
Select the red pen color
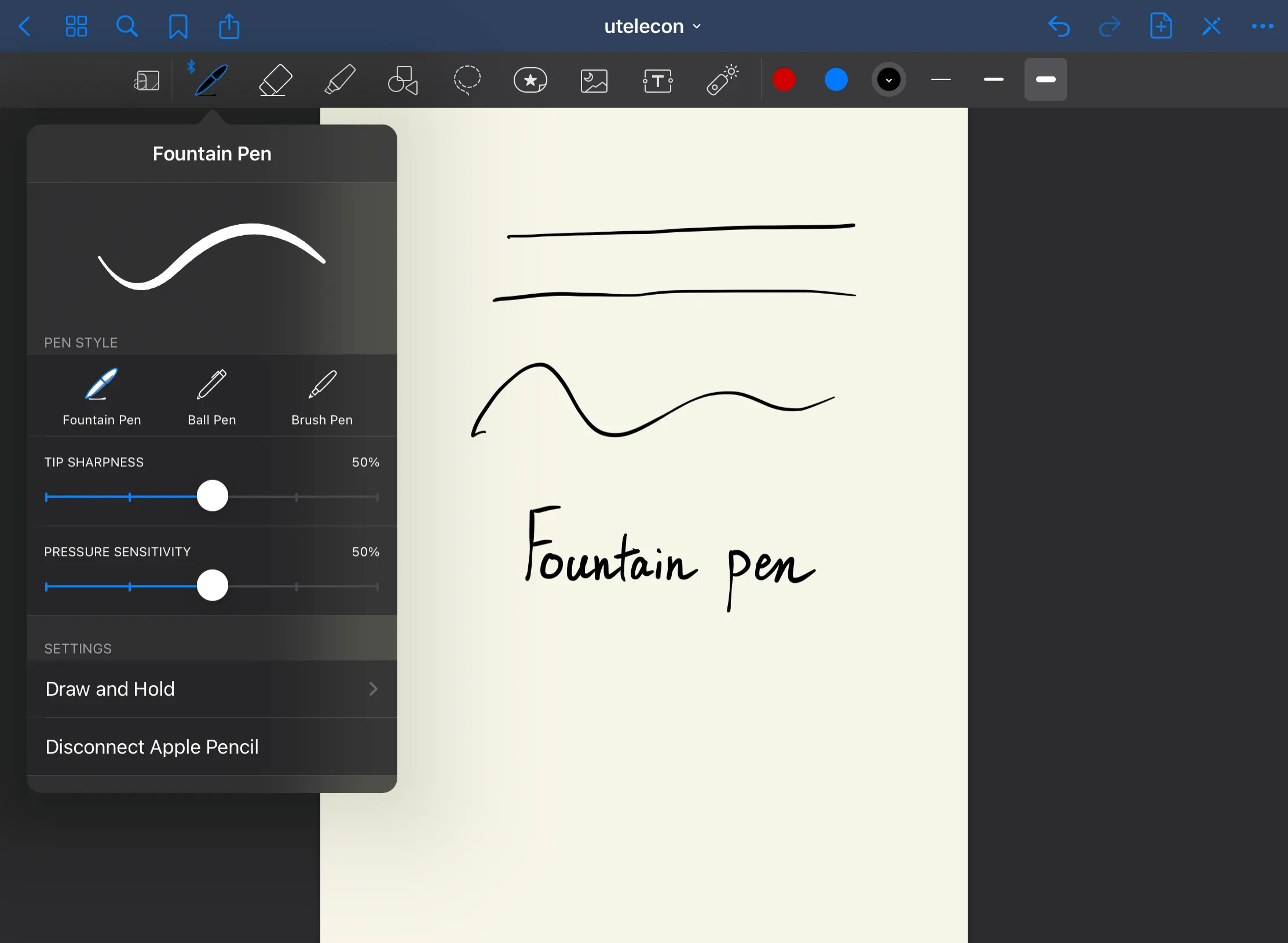pyautogui.click(x=784, y=80)
